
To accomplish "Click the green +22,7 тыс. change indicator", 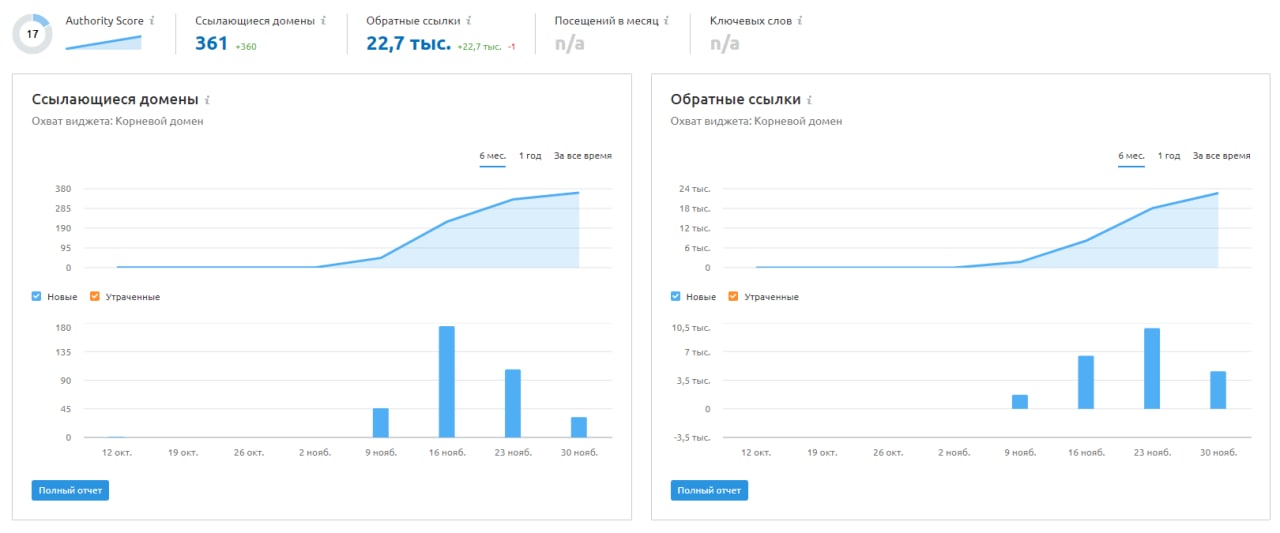I will pos(480,46).
